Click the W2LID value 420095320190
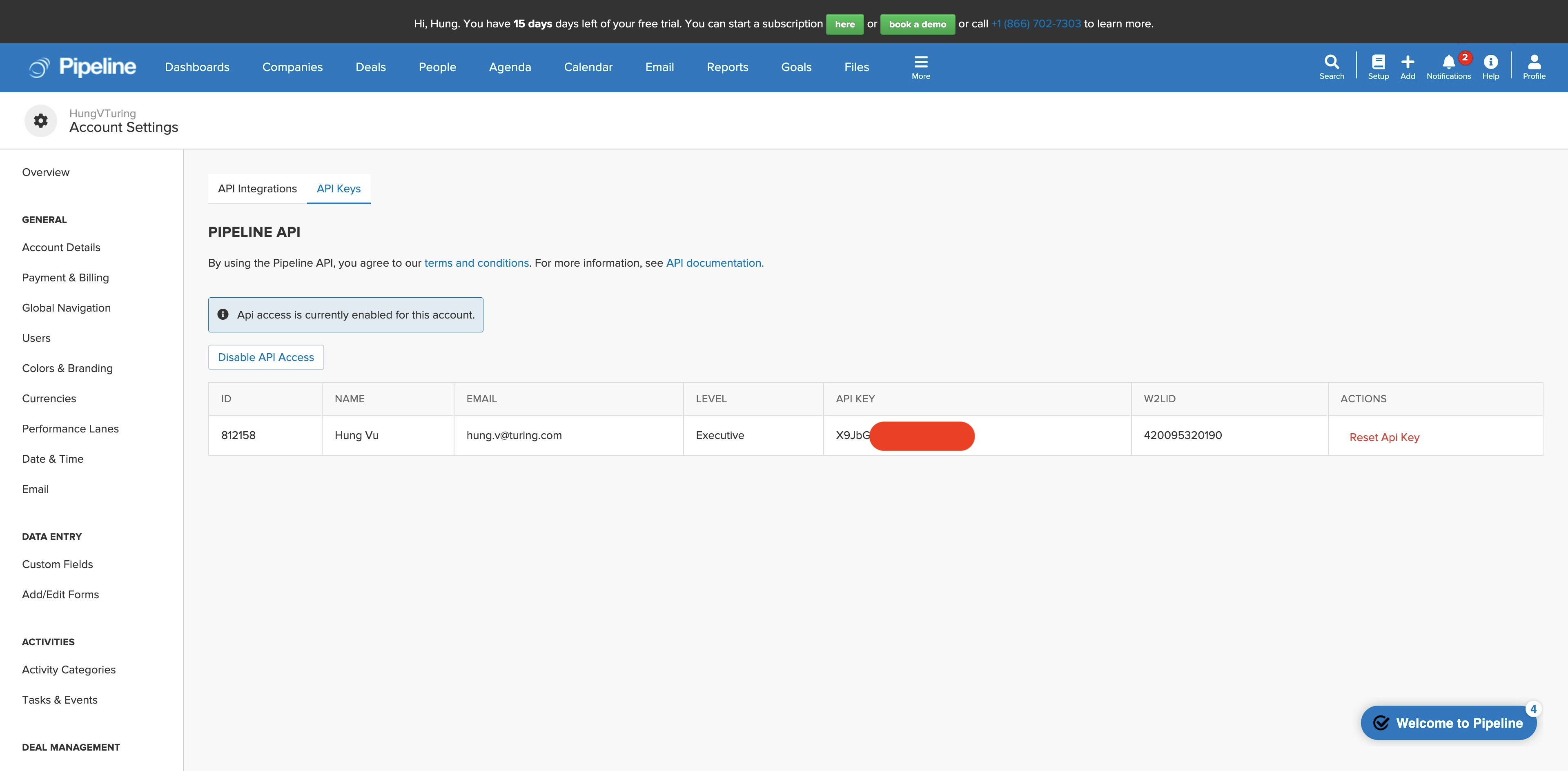The image size is (1568, 771). click(1182, 435)
